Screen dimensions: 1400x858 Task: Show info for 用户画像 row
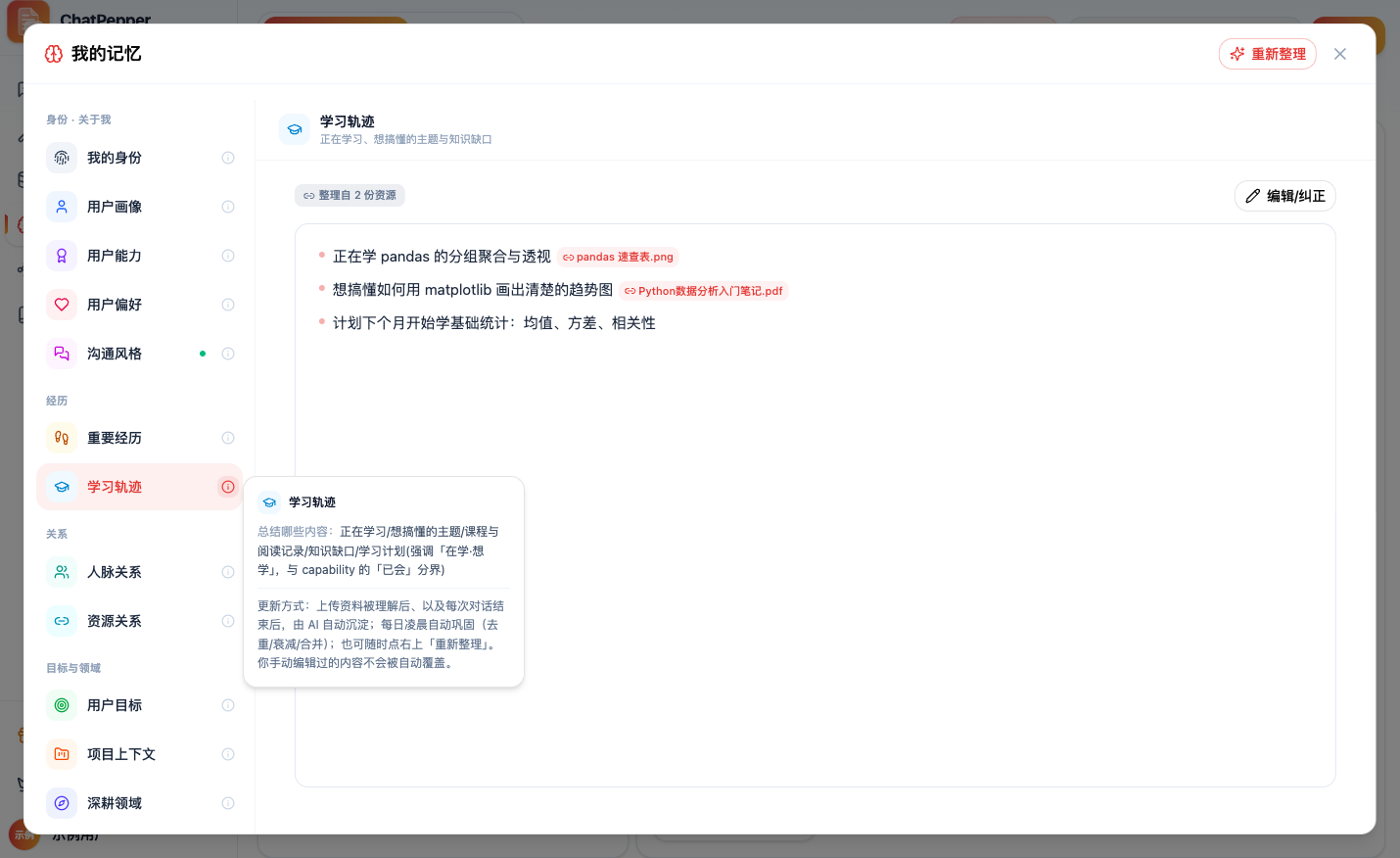point(228,207)
